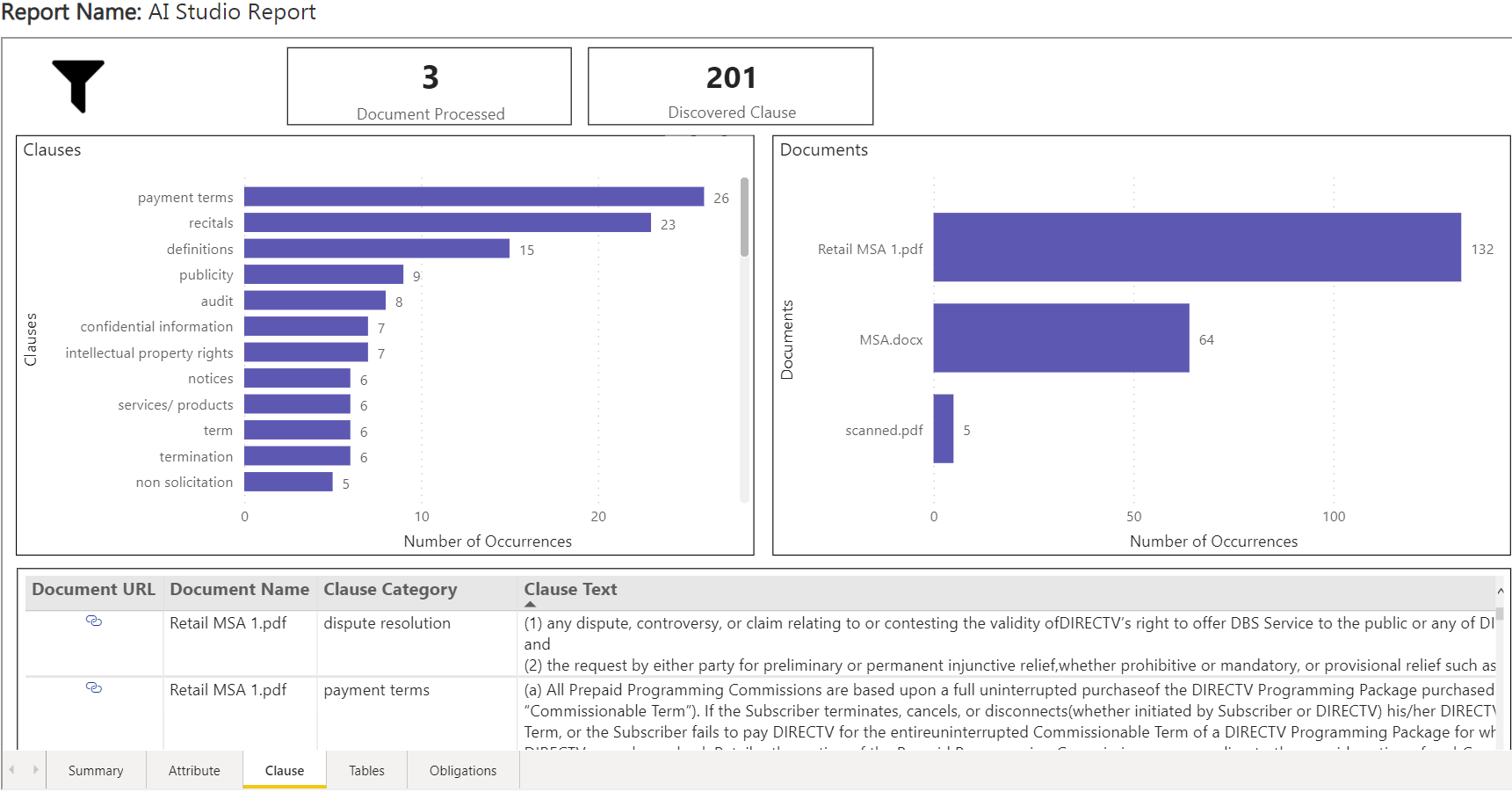Click the sort arrow under Clause Text
This screenshot has height=792, width=1512.
pyautogui.click(x=530, y=605)
